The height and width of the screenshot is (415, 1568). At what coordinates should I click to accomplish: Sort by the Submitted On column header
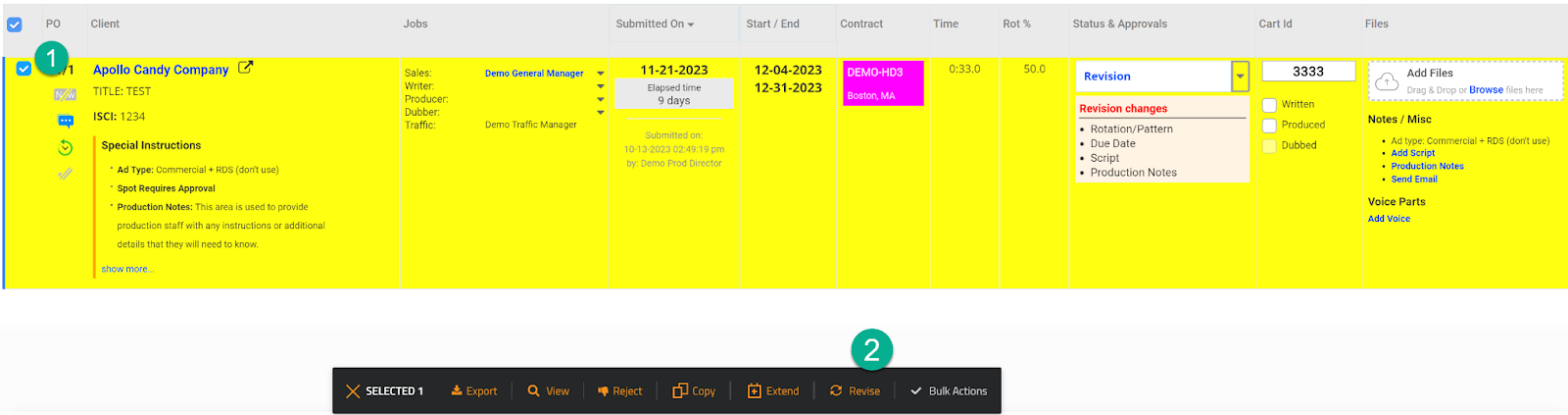click(x=655, y=24)
